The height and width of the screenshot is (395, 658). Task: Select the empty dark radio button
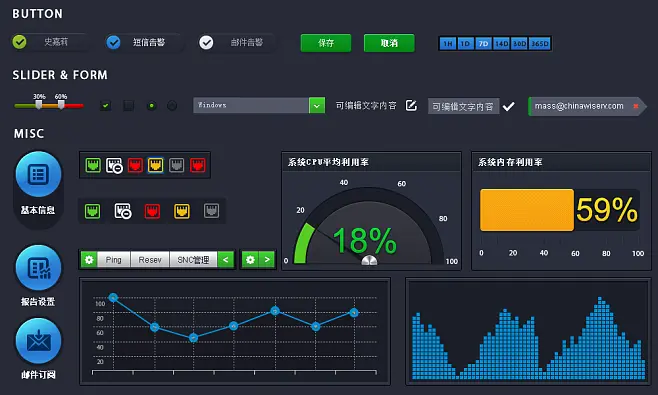(172, 106)
